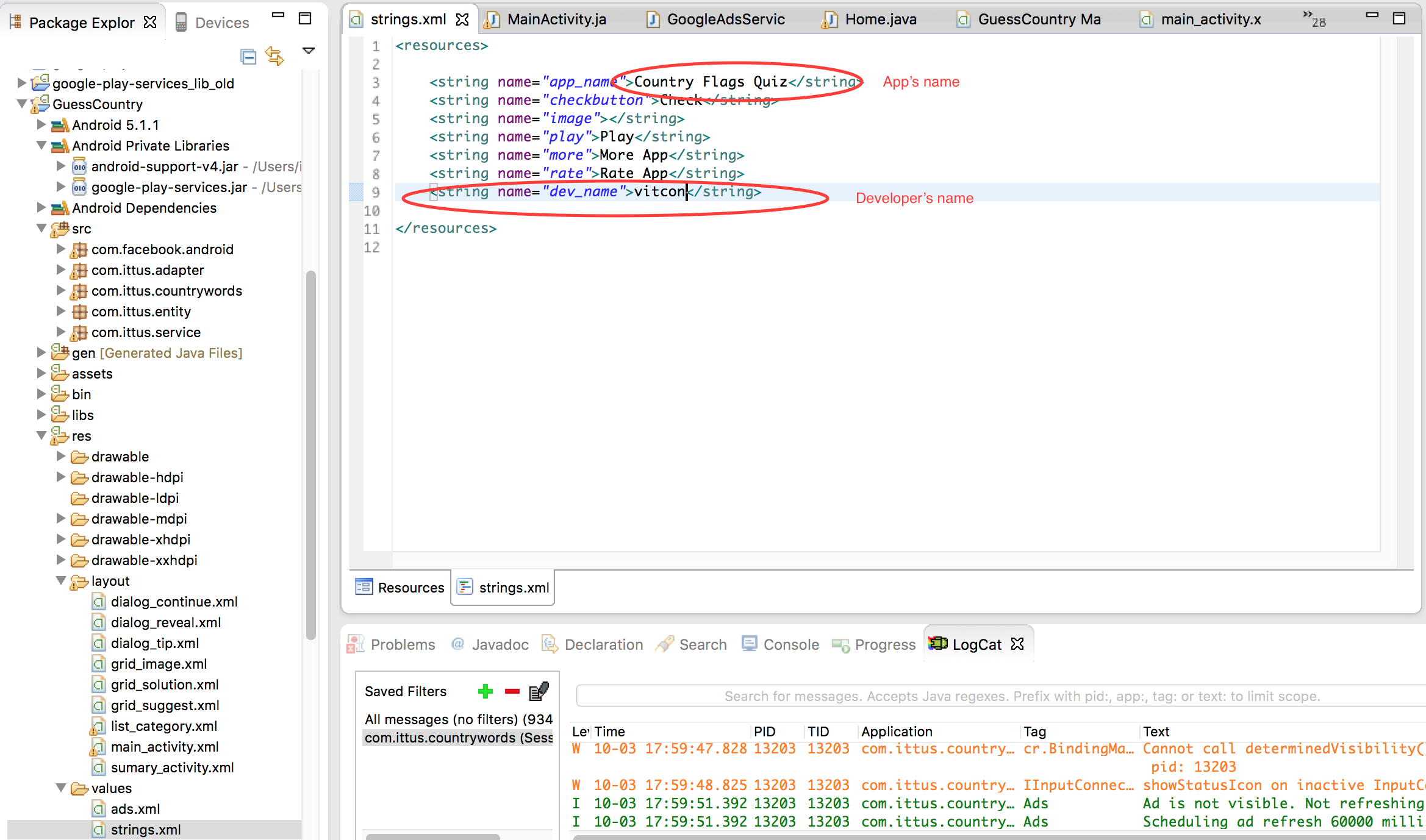The image size is (1426, 840).
Task: Collapse the values folder
Action: 61,788
